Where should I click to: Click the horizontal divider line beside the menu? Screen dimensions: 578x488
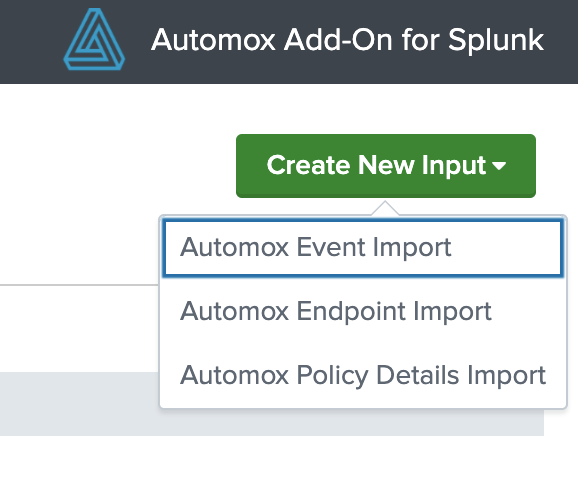79,285
